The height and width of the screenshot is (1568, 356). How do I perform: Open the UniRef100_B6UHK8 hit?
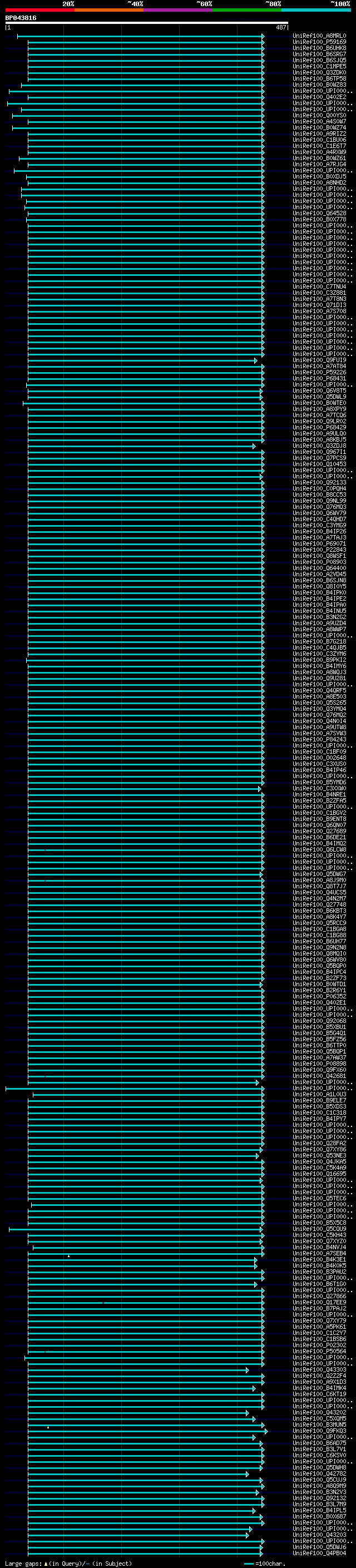tap(319, 48)
